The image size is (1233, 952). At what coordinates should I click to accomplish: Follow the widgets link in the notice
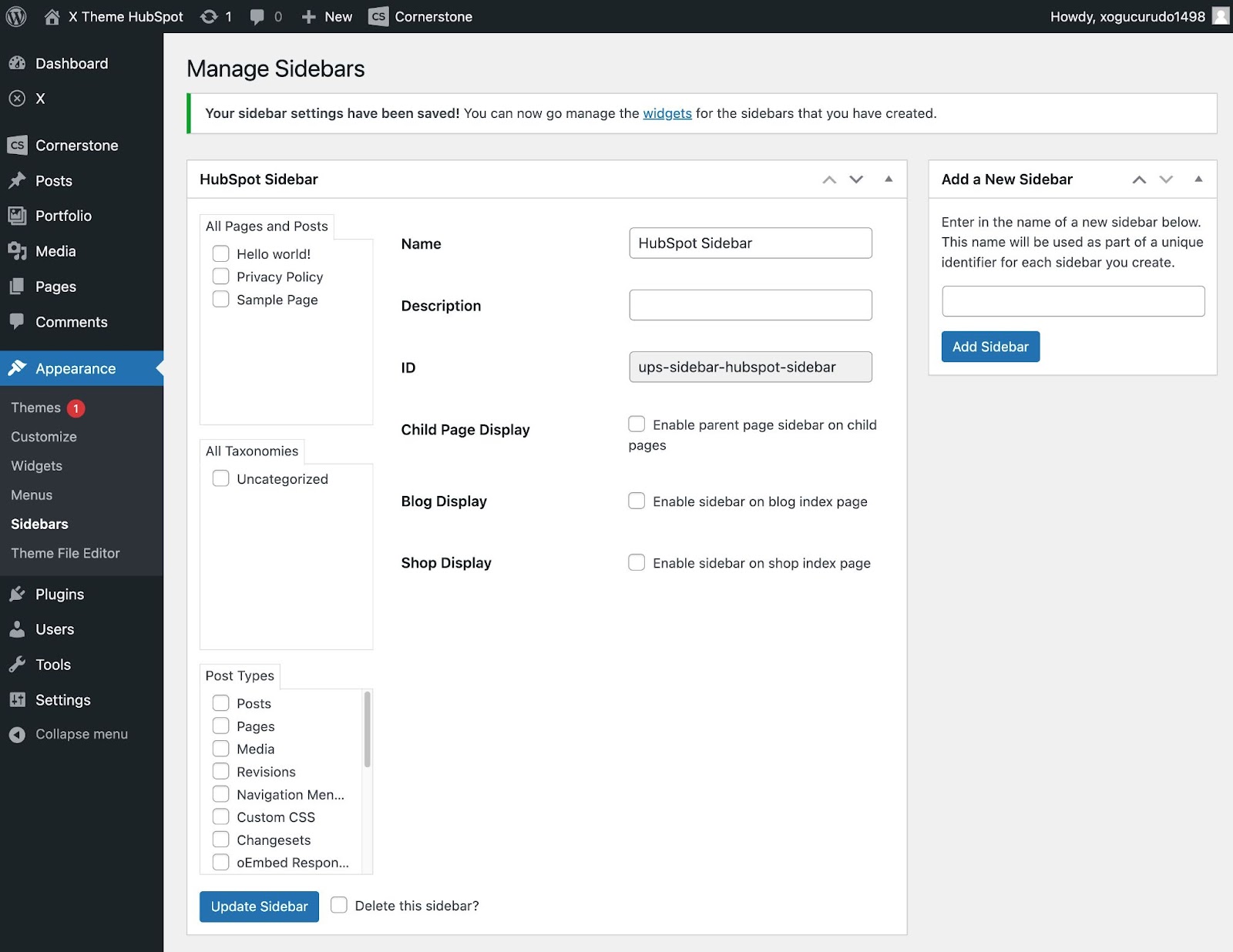coord(667,113)
